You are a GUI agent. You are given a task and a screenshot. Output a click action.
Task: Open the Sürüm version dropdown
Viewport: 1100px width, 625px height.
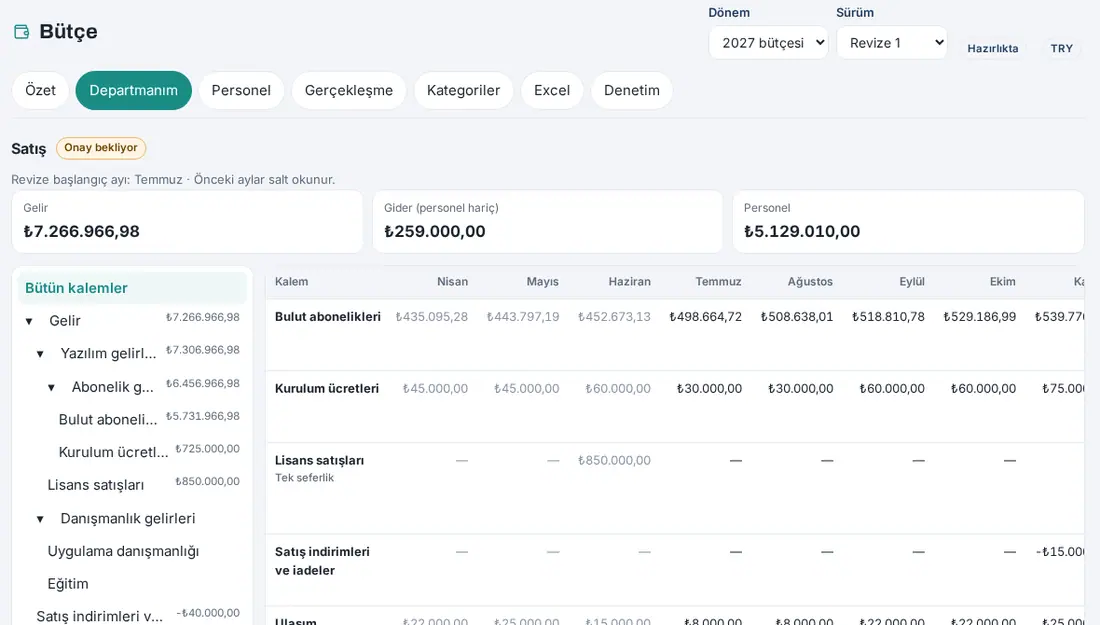click(892, 43)
